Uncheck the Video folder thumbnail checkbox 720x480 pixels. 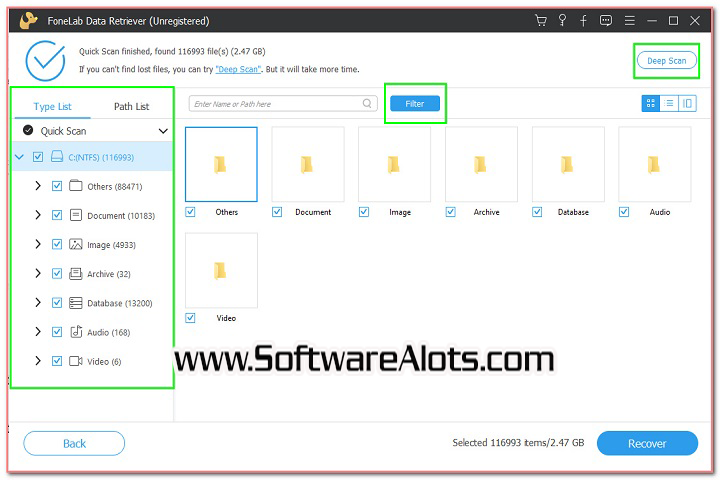tap(191, 318)
